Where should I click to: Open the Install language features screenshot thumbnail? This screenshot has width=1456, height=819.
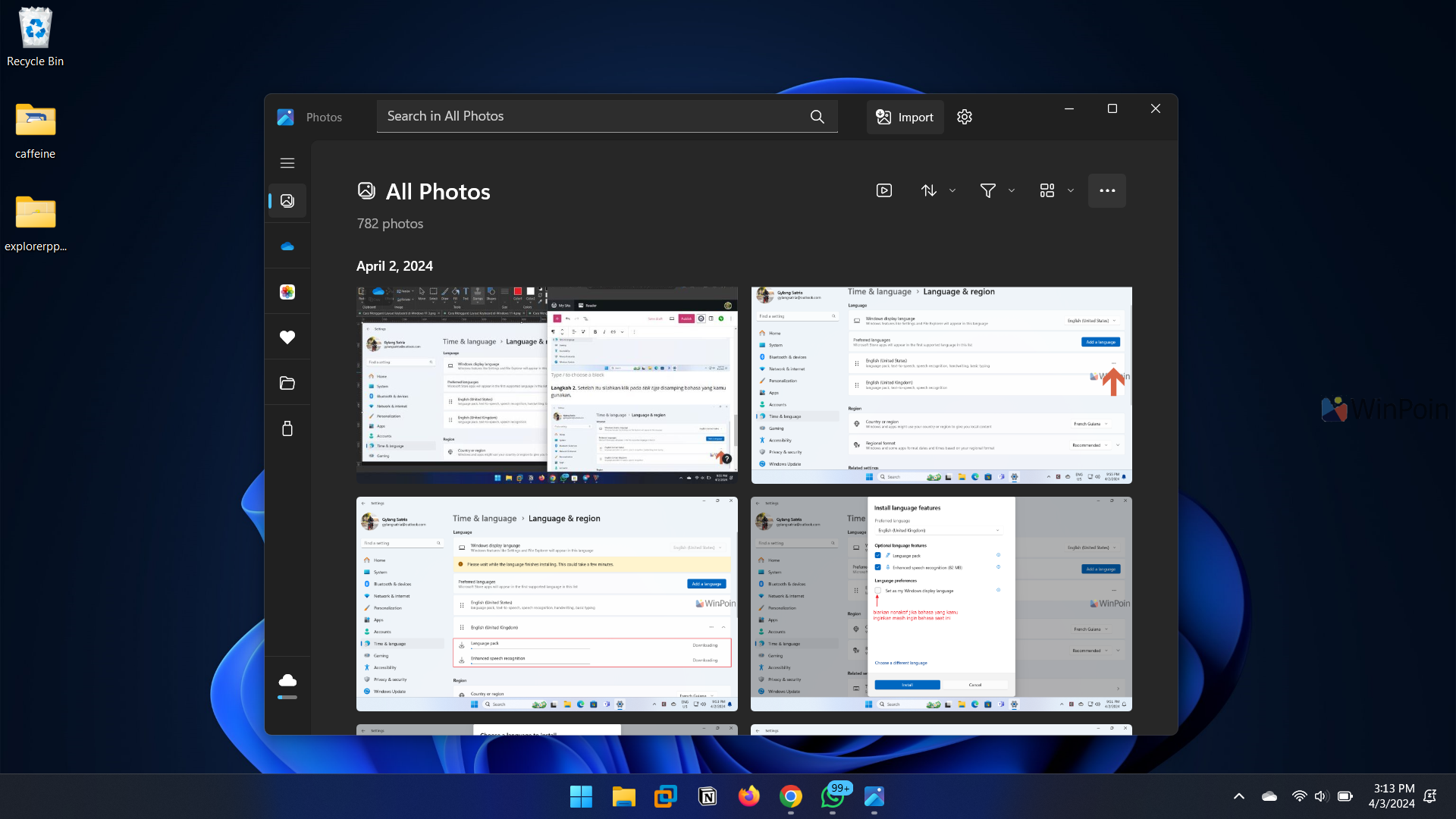click(940, 603)
